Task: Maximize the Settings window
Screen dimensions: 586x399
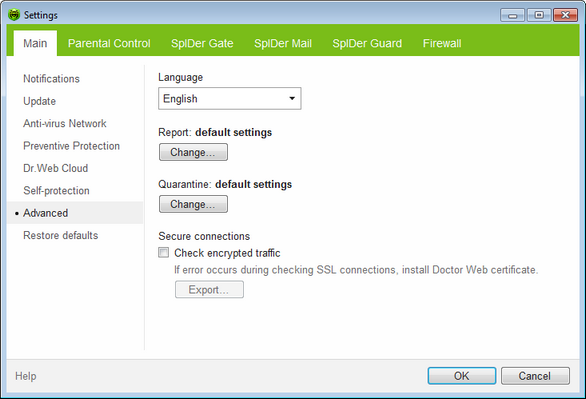Action: click(539, 15)
